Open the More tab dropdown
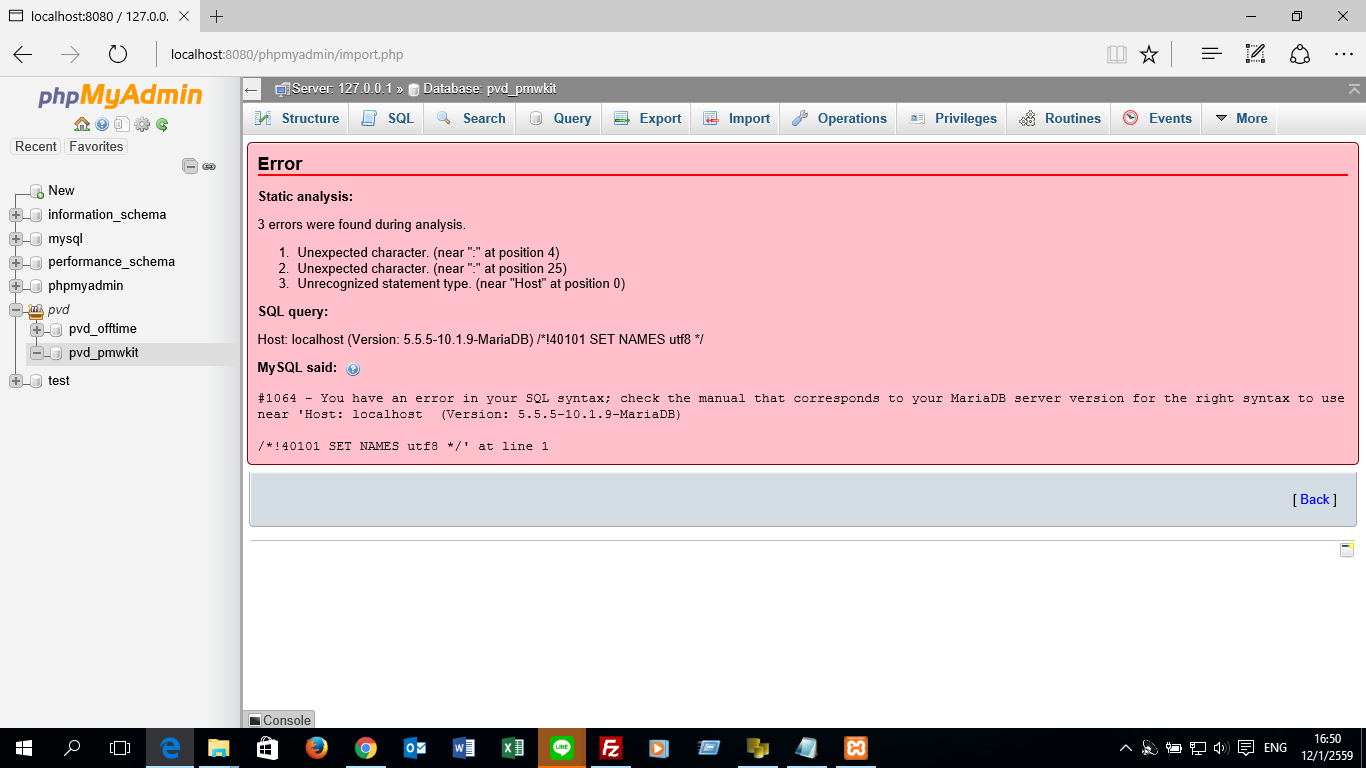The height and width of the screenshot is (768, 1366). [1240, 118]
